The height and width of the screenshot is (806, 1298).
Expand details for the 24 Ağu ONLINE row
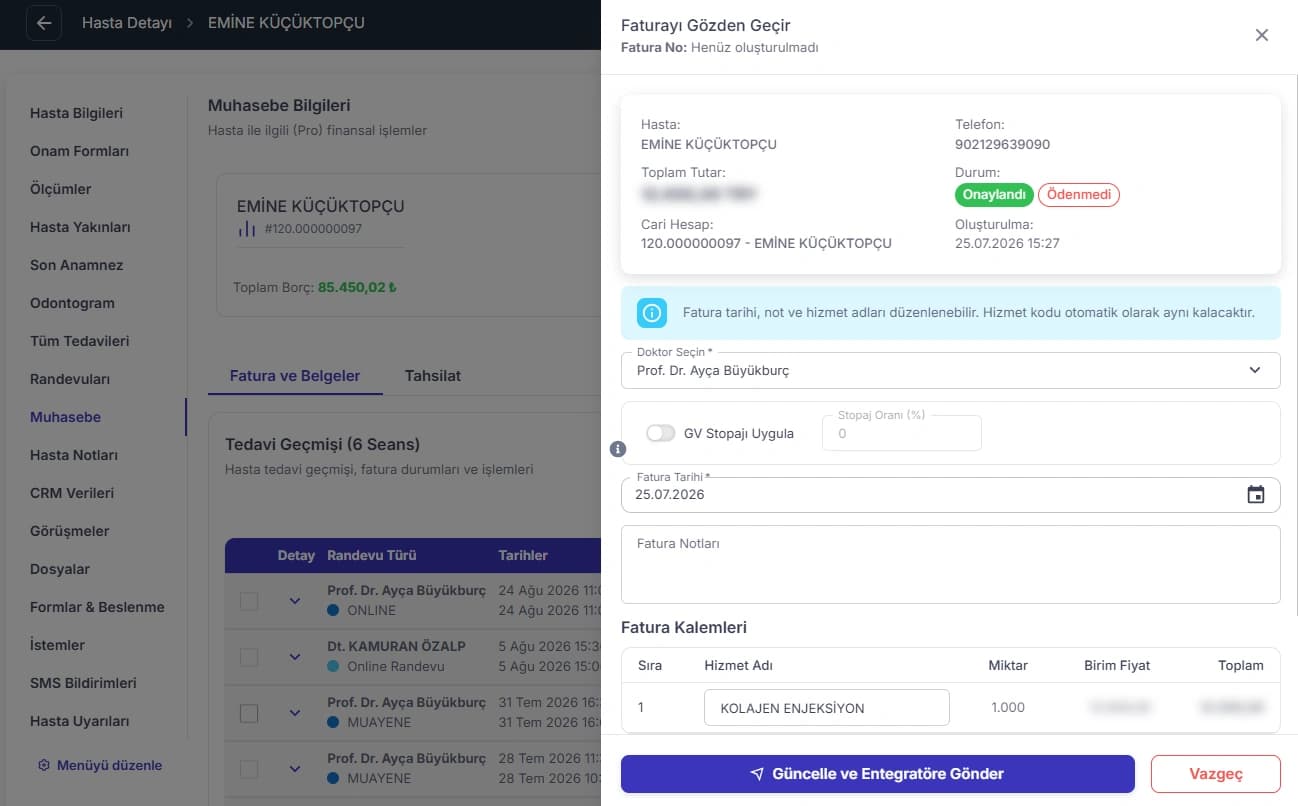pyautogui.click(x=295, y=601)
